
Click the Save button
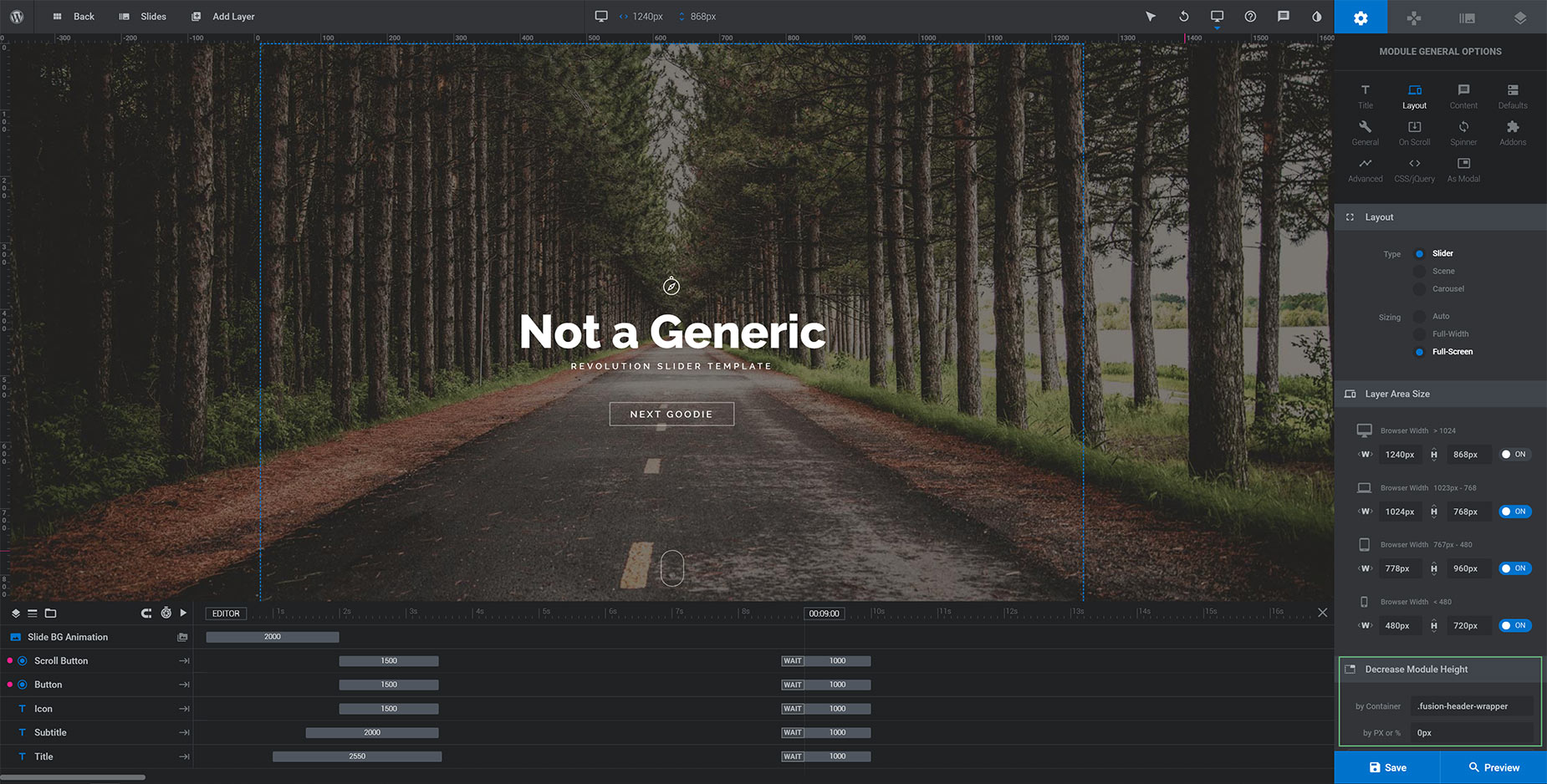(x=1387, y=767)
